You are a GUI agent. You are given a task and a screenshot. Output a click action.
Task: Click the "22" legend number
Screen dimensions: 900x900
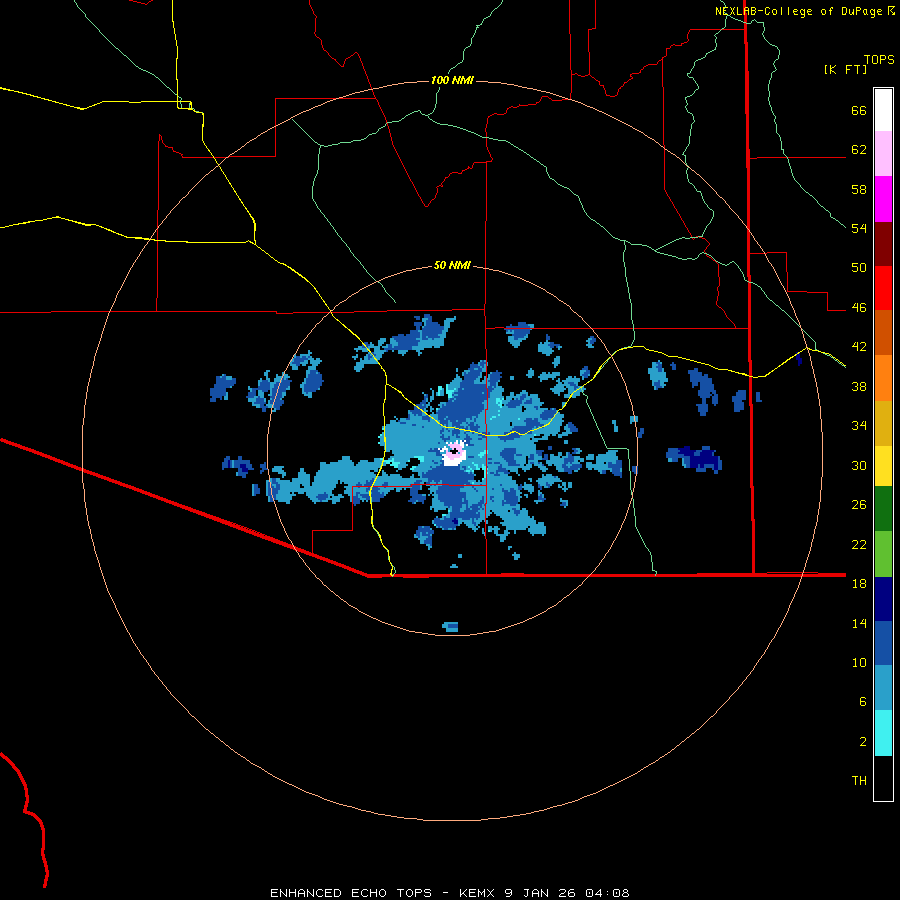(x=859, y=544)
